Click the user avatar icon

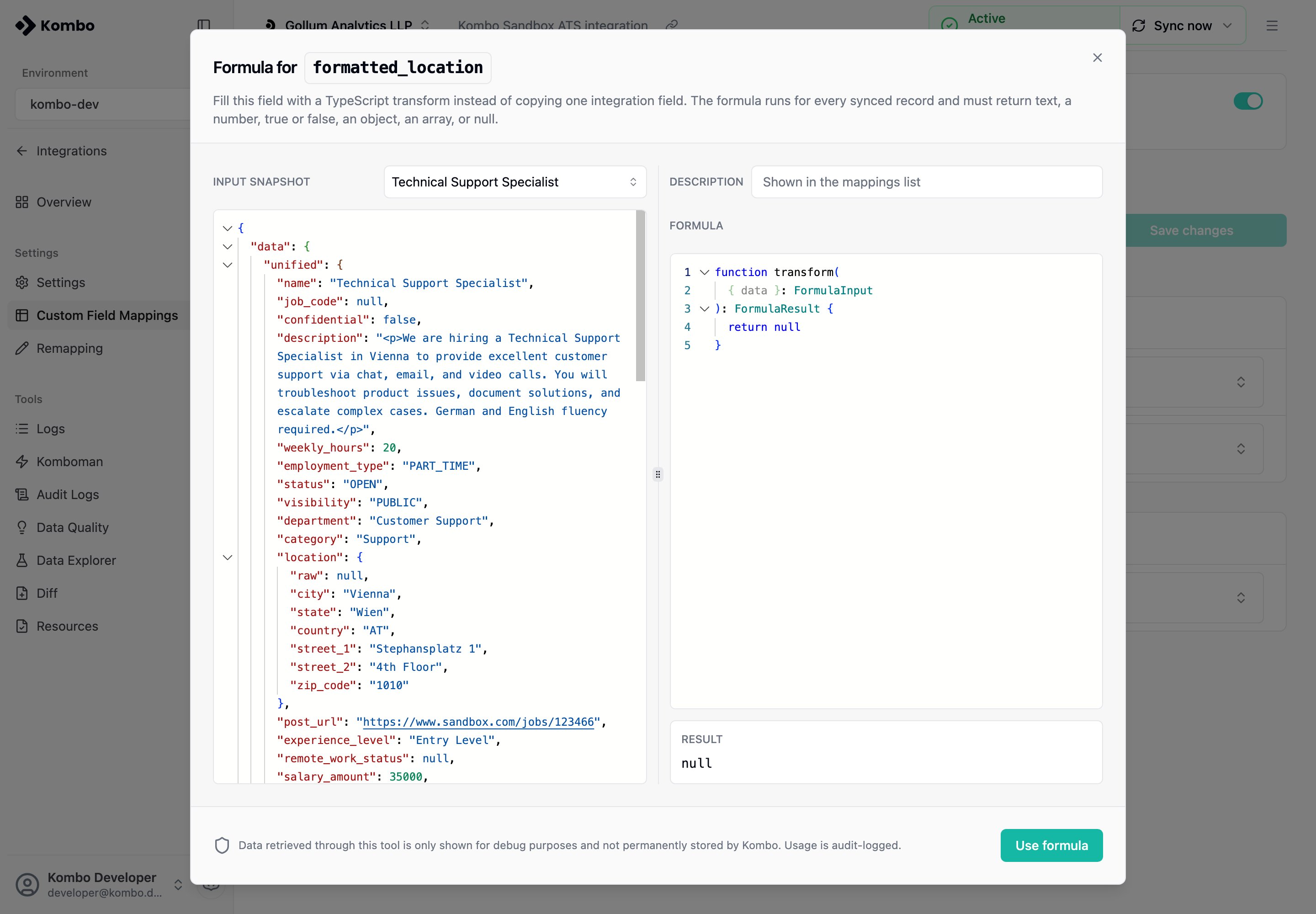[27, 884]
